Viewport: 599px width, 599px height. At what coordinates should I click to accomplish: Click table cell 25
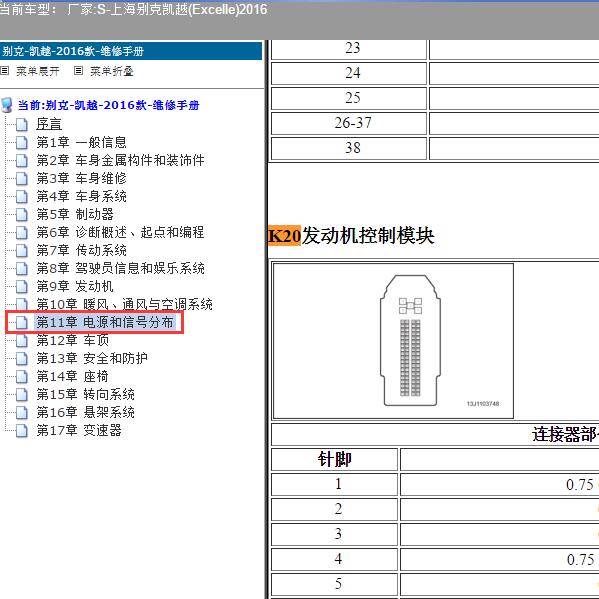tap(349, 98)
